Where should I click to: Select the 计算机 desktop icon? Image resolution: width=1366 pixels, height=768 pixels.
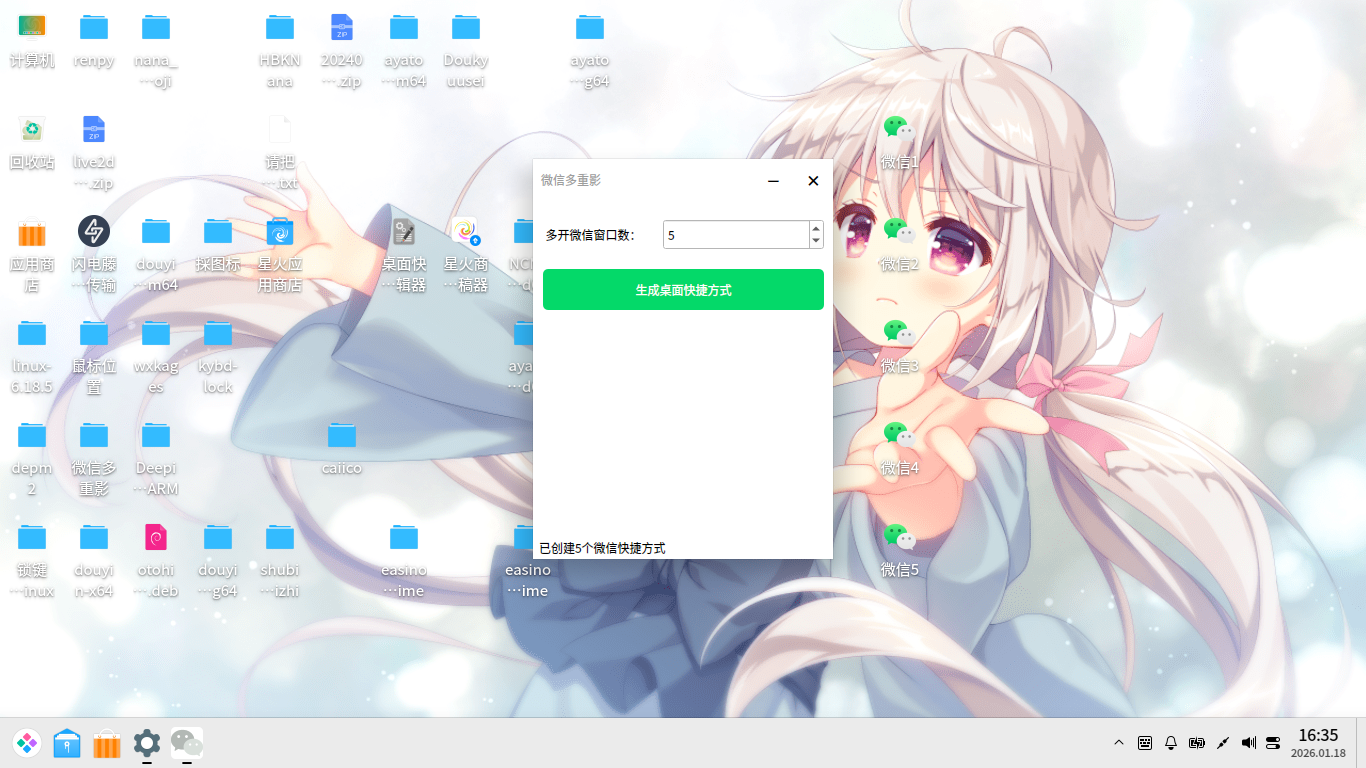point(32,40)
